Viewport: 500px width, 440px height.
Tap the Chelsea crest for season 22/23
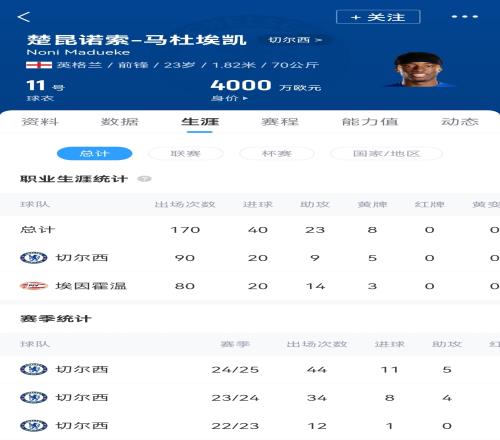34,425
